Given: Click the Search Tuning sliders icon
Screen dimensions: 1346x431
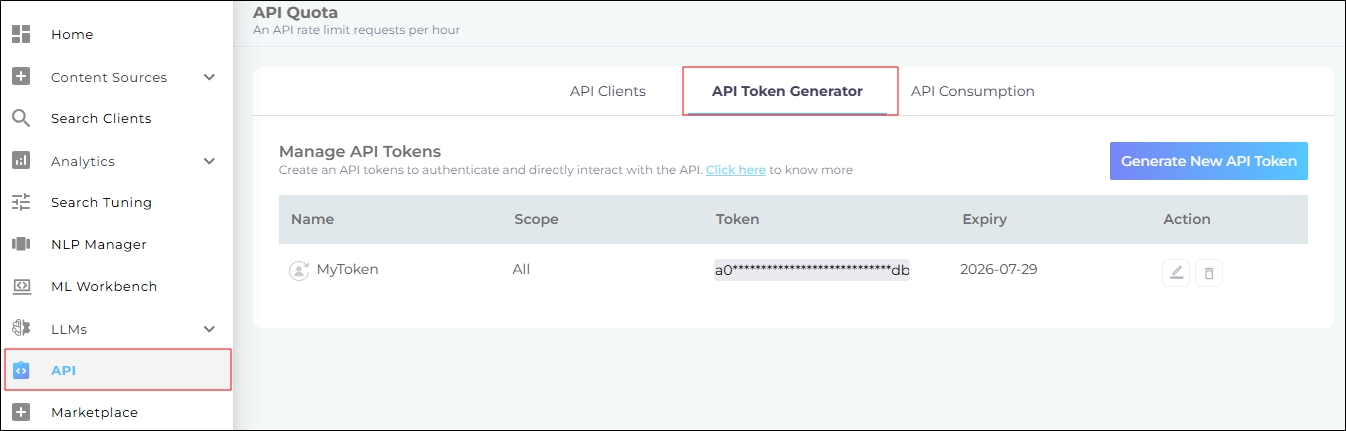Looking at the screenshot, I should pyautogui.click(x=21, y=202).
